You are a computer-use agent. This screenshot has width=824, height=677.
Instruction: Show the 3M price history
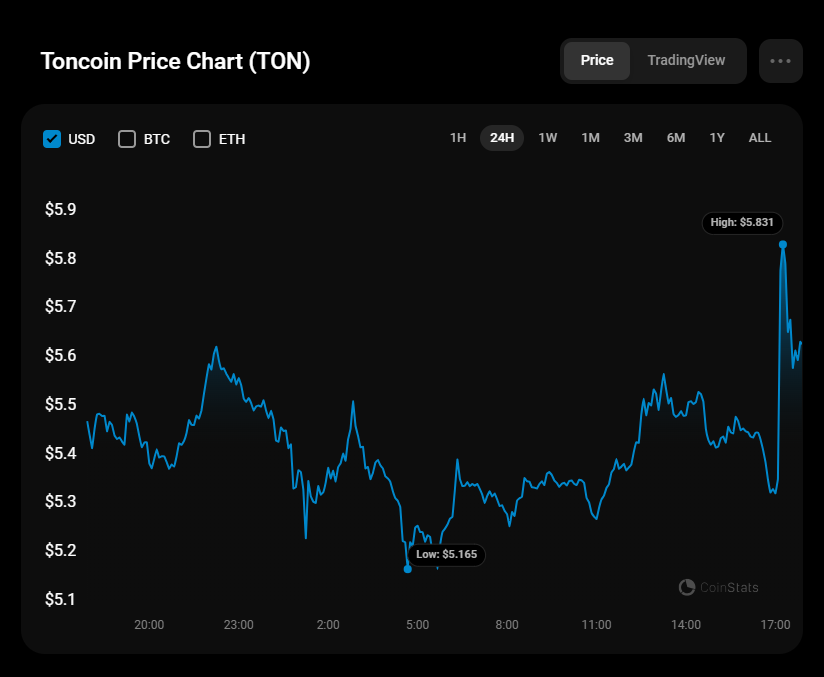coord(633,138)
